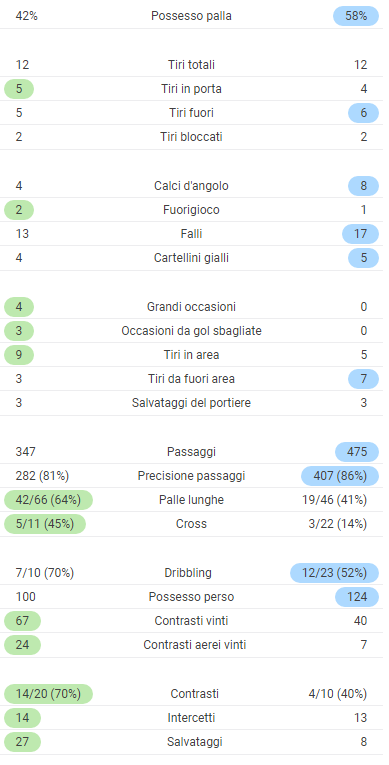Select the Possesso perso 124 badge
389x765 pixels.
pyautogui.click(x=357, y=597)
